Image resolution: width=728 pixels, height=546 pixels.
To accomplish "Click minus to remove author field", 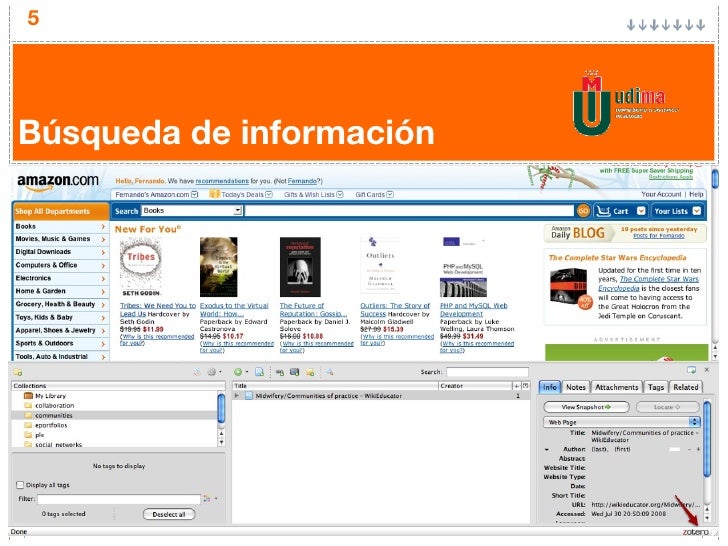I will pos(689,449).
